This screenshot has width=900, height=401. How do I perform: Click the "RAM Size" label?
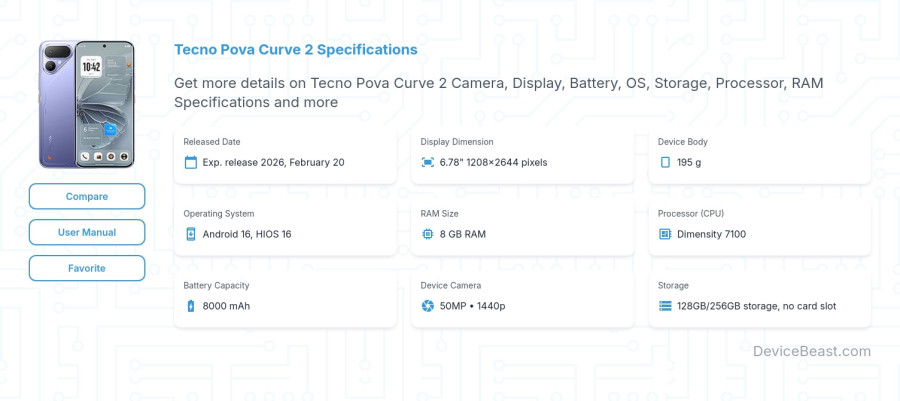(x=439, y=213)
